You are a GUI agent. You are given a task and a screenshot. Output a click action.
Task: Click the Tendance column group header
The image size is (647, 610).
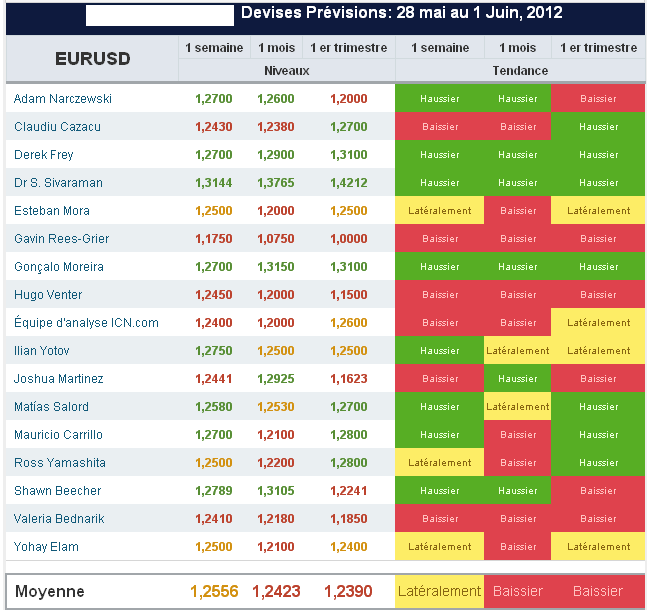(520, 71)
